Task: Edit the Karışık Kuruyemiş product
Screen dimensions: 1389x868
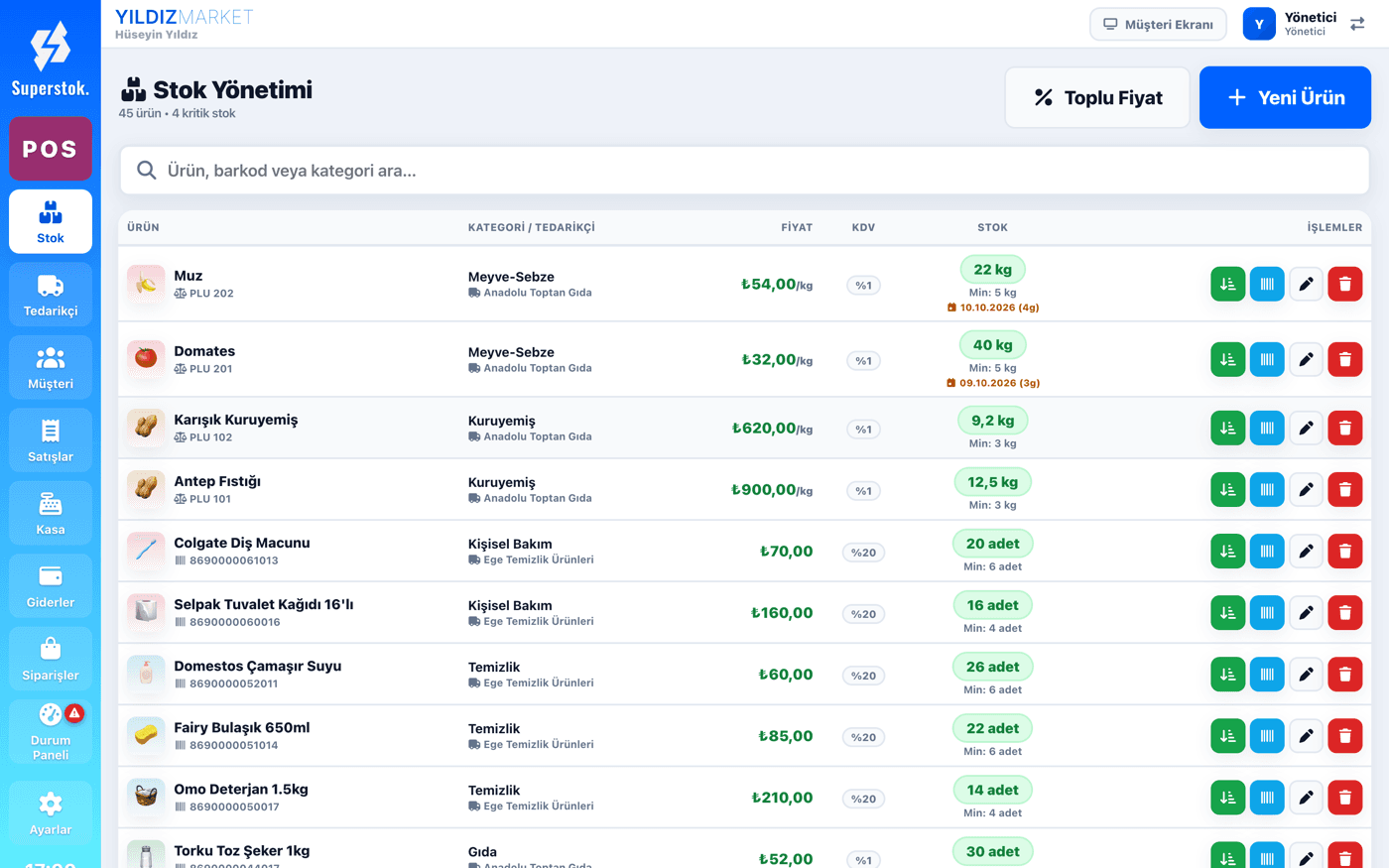Action: (1306, 428)
